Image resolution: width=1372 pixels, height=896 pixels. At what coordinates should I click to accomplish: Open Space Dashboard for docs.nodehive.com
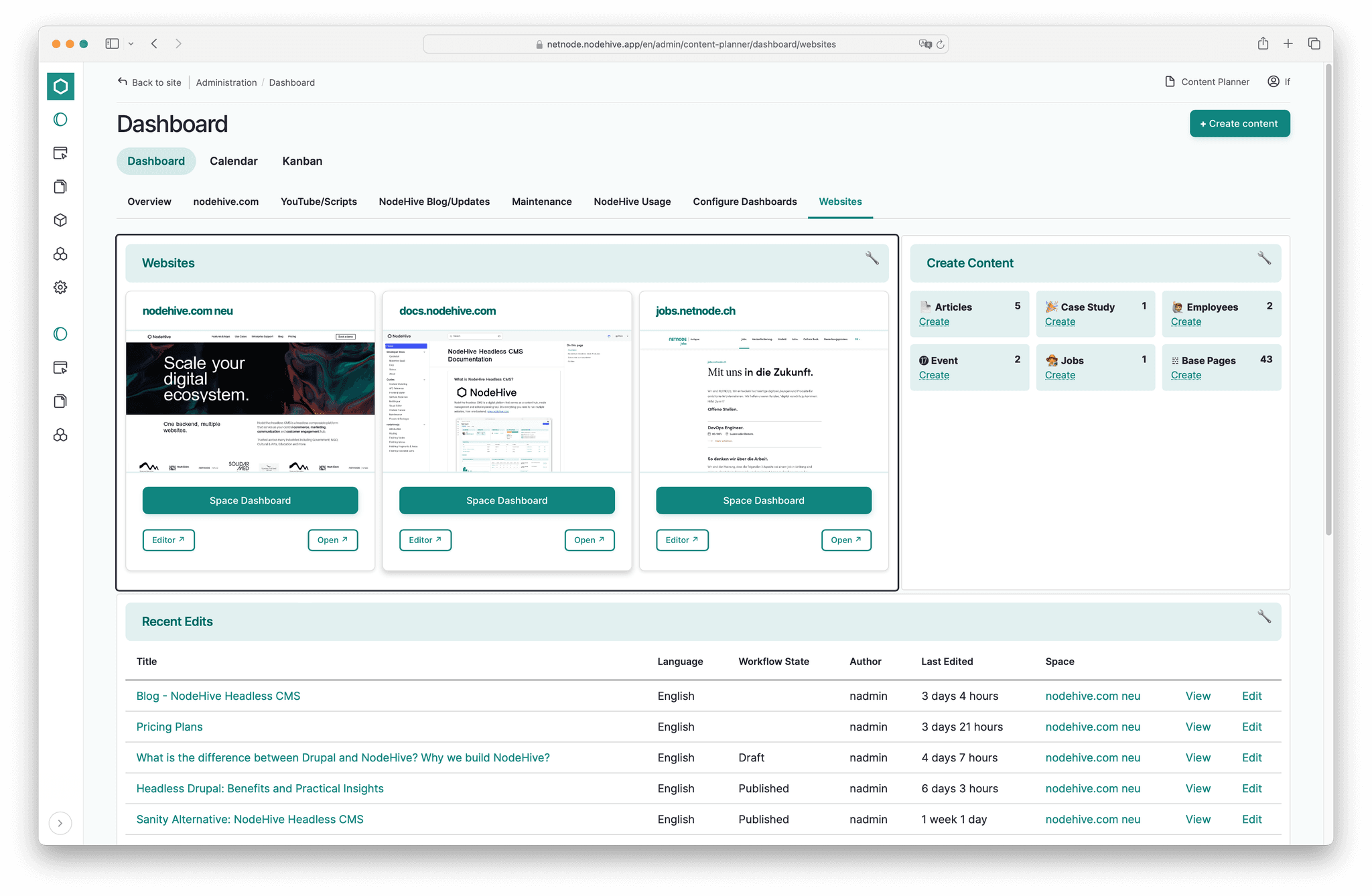tap(507, 501)
